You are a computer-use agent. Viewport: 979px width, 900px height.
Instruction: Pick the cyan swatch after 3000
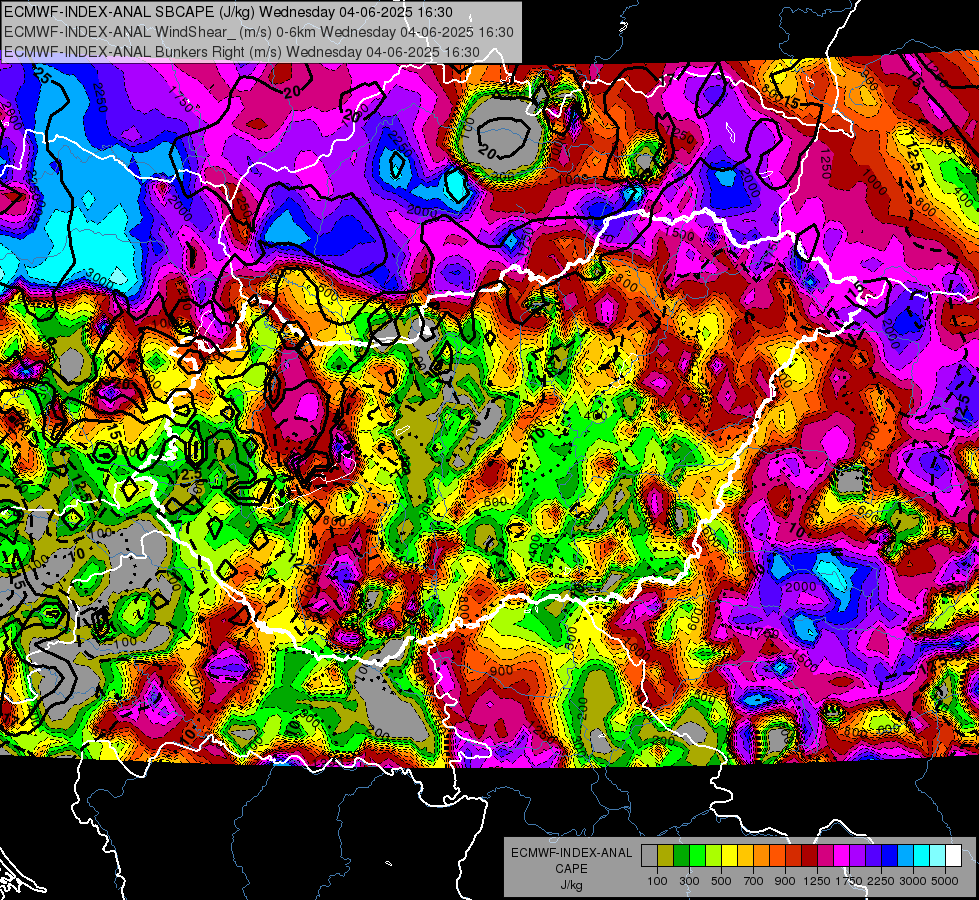click(922, 856)
